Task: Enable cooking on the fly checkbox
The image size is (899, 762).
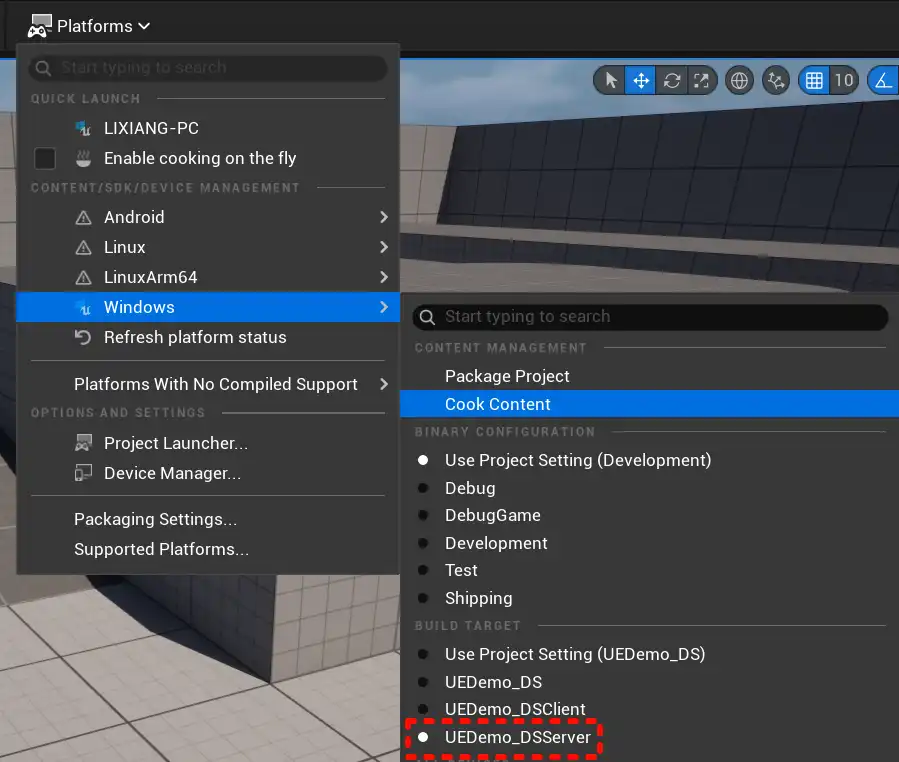Action: [45, 158]
